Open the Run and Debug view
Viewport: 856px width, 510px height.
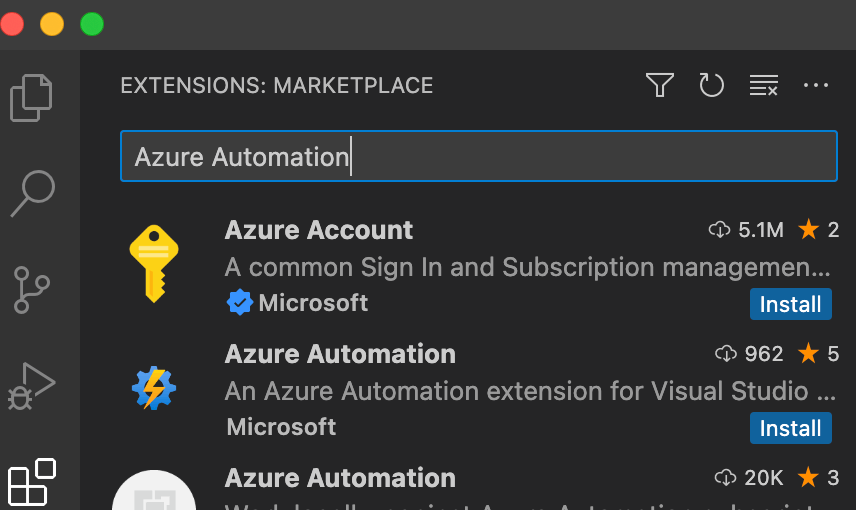[x=32, y=386]
